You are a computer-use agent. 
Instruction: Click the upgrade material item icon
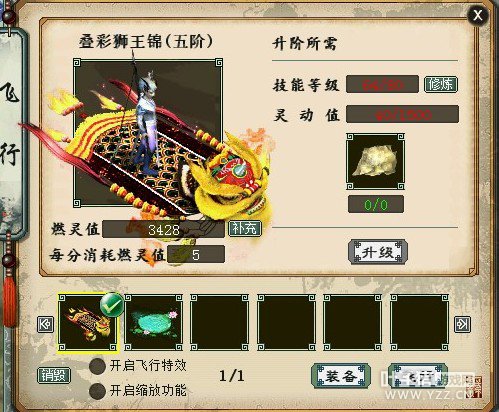(x=375, y=161)
